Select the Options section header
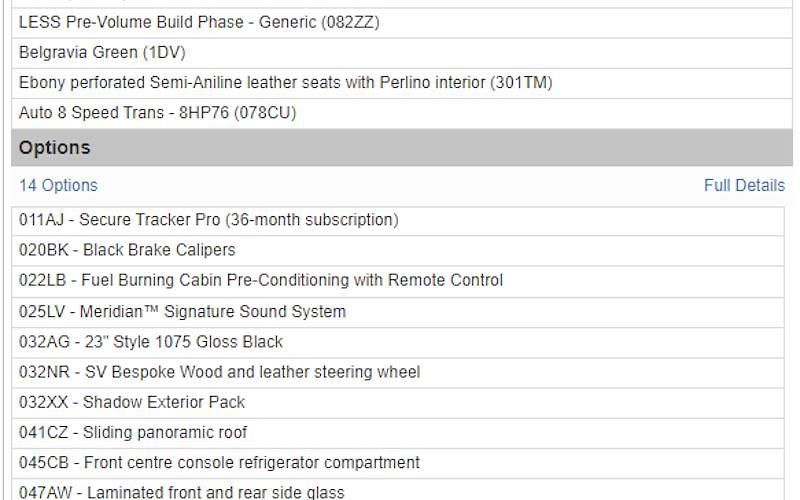Image resolution: width=800 pixels, height=500 pixels. 402,147
